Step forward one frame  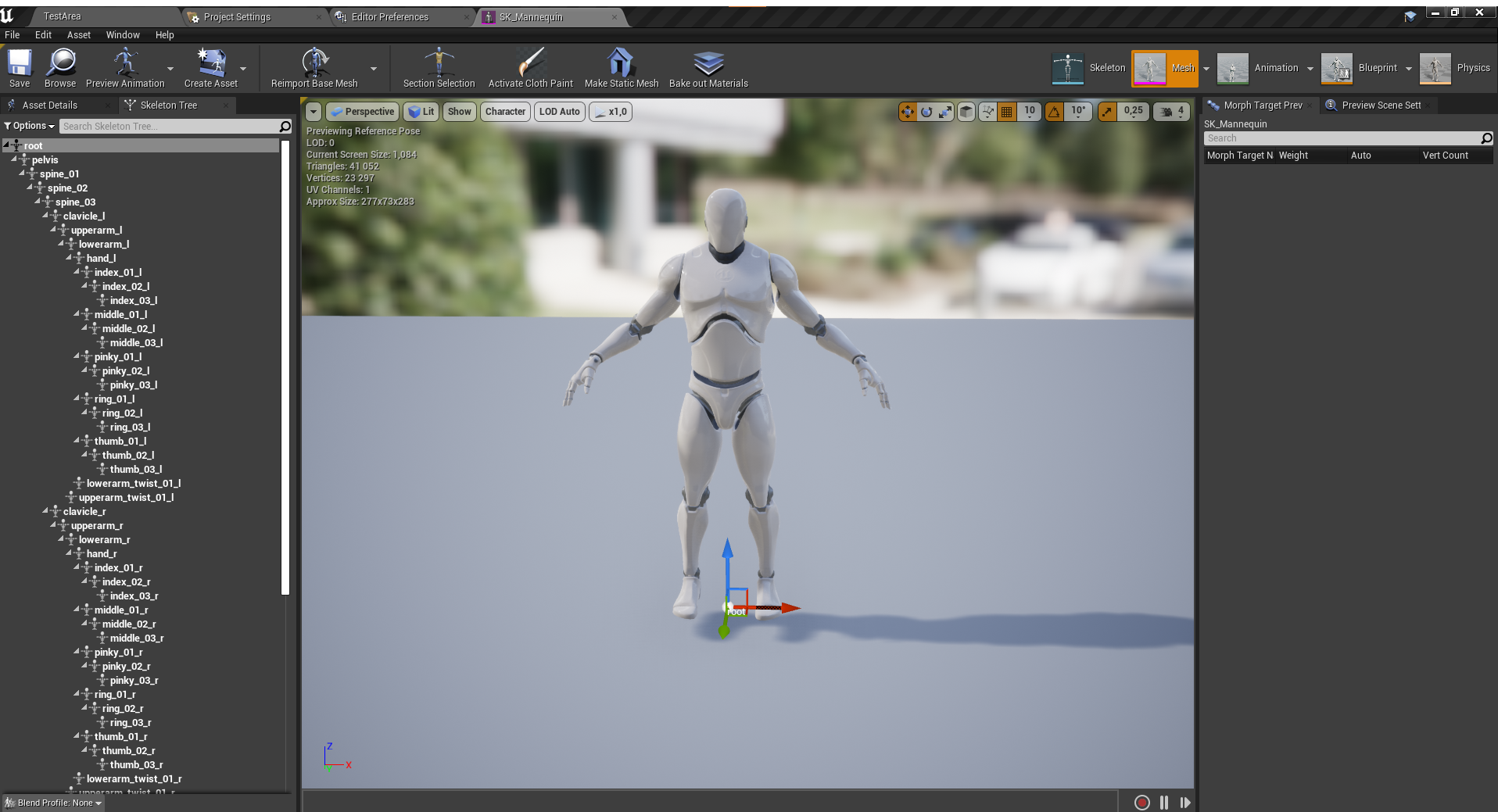coord(1185,803)
